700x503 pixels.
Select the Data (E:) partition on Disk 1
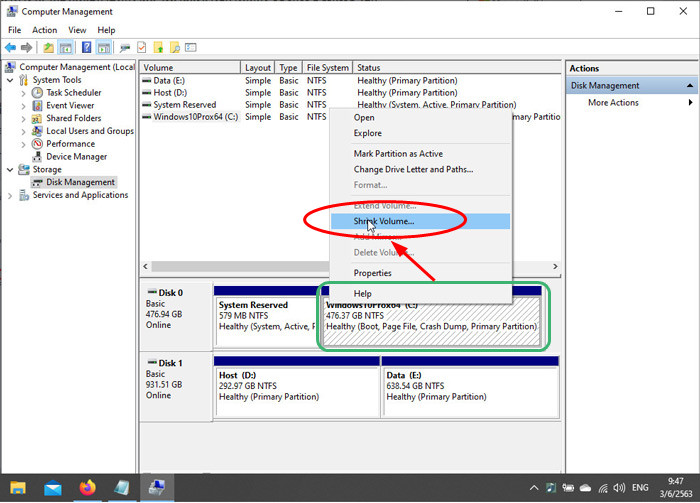click(470, 387)
